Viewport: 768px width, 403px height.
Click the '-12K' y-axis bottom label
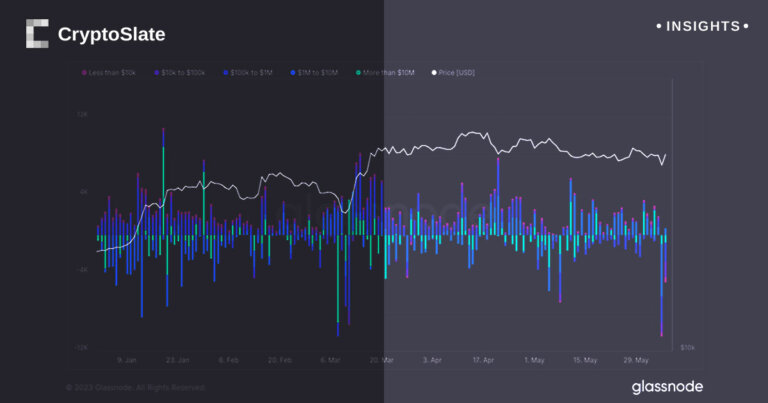[81, 347]
